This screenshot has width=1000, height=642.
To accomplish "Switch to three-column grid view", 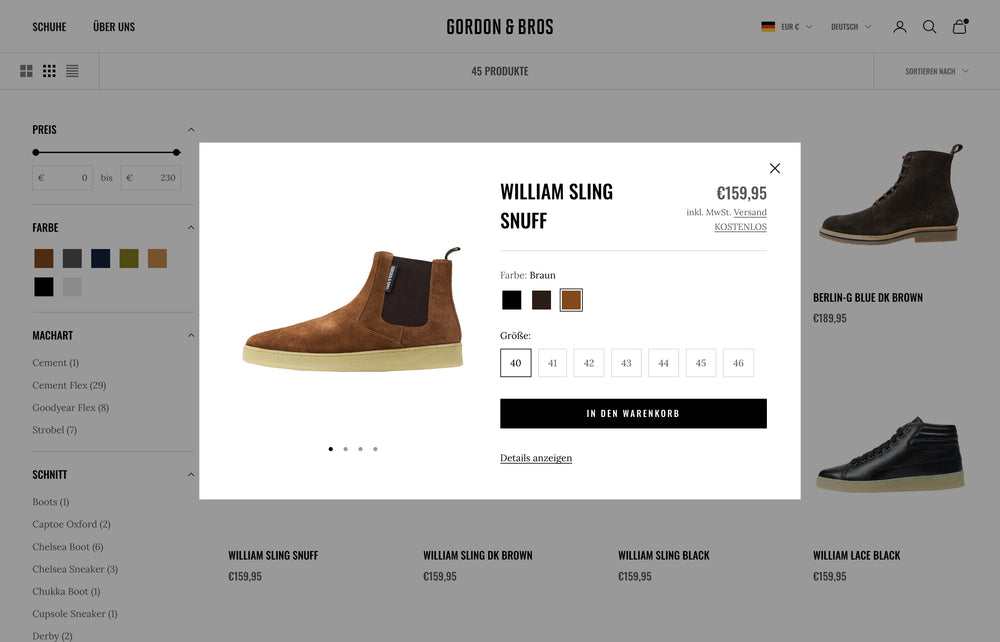I will (49, 71).
